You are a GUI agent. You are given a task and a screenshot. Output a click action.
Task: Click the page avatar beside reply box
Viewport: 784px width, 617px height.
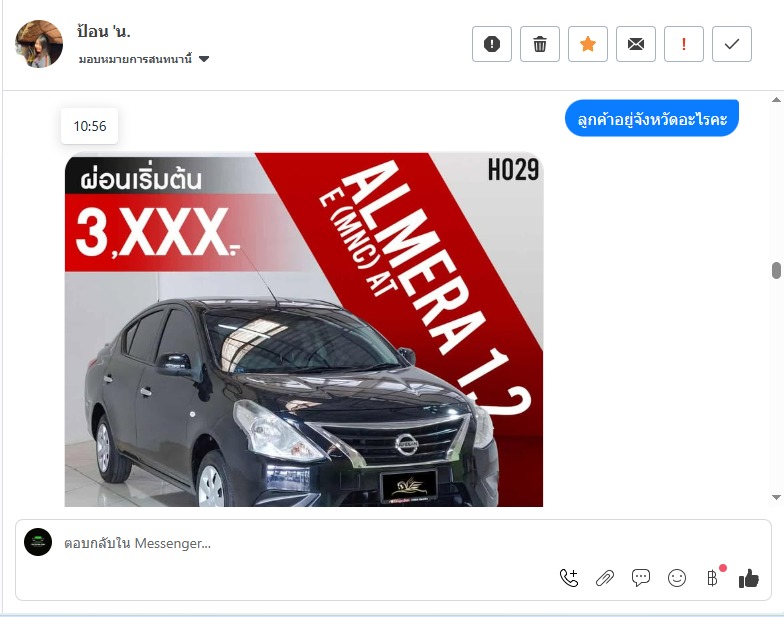click(38, 542)
